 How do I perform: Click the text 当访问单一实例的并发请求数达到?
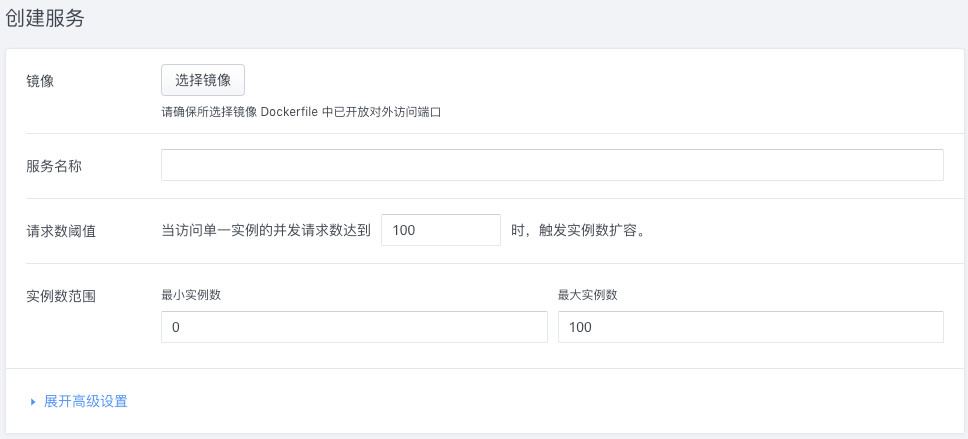pos(266,230)
